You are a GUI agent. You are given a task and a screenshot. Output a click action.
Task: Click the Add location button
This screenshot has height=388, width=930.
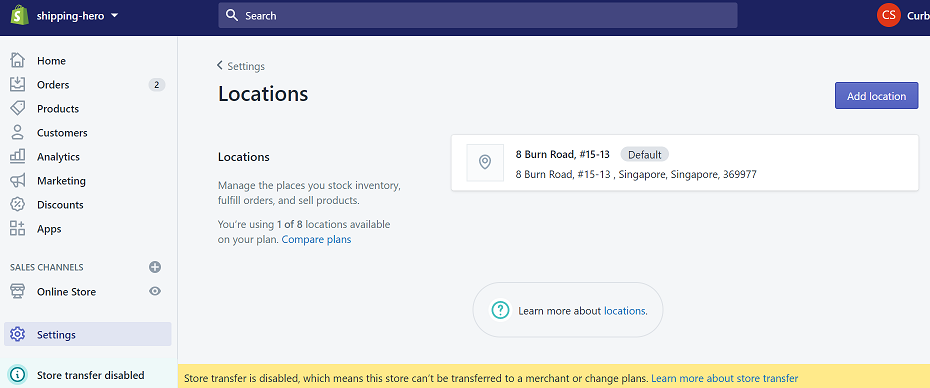(x=876, y=96)
